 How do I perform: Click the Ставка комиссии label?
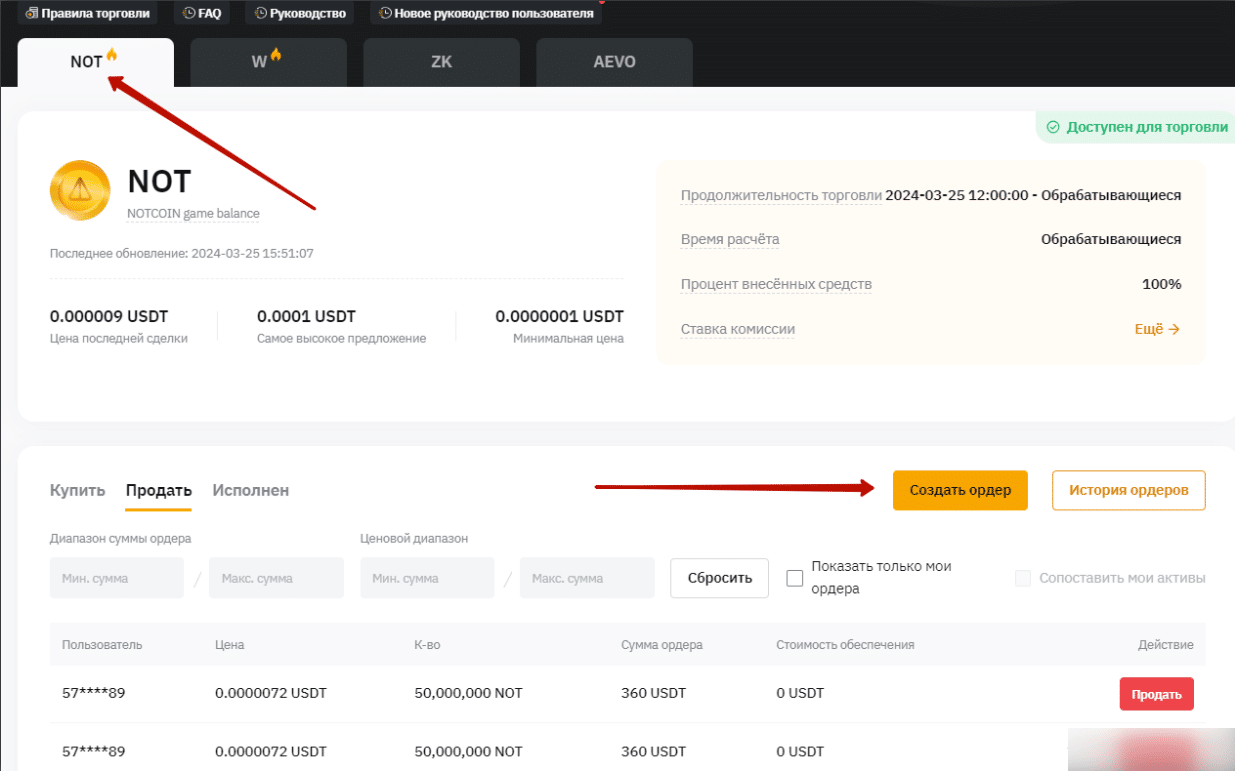tap(738, 329)
